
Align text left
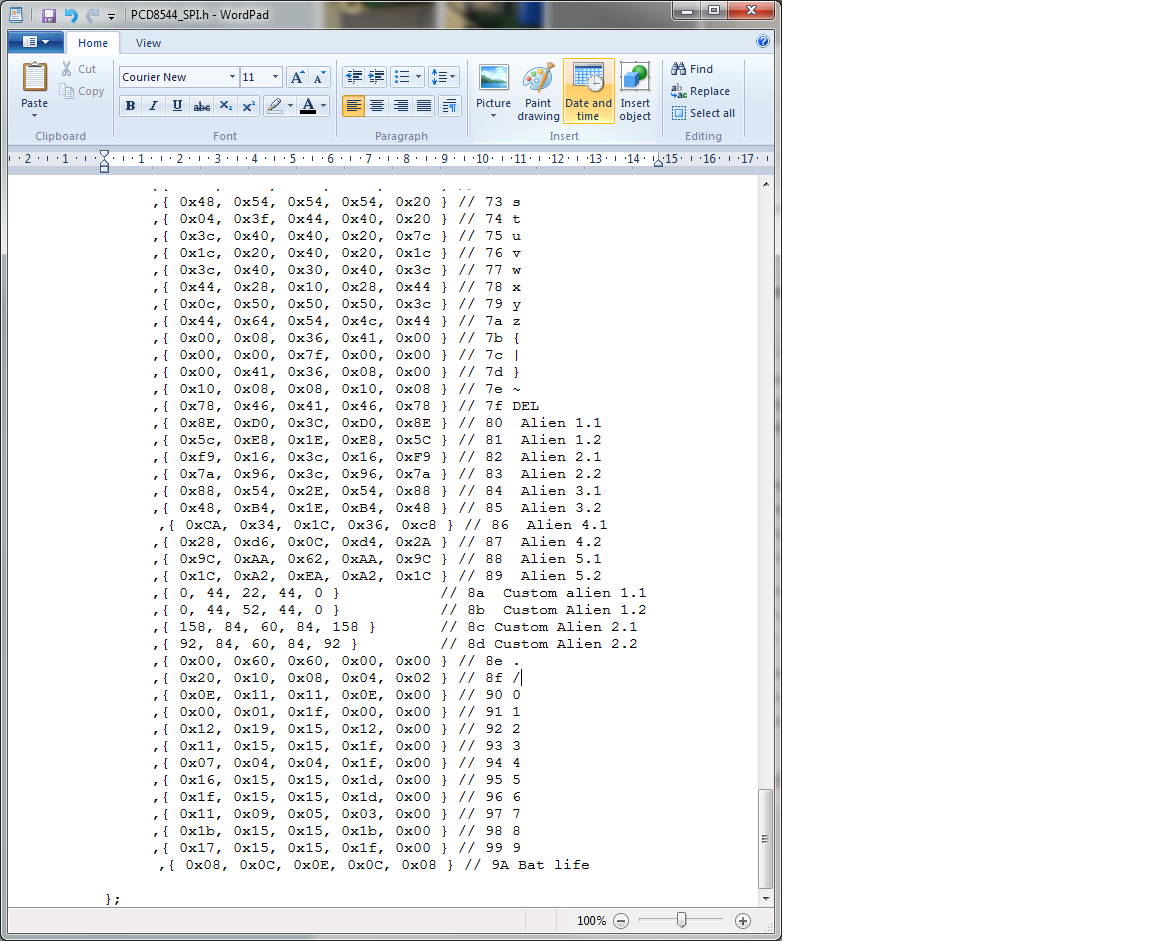pyautogui.click(x=353, y=106)
